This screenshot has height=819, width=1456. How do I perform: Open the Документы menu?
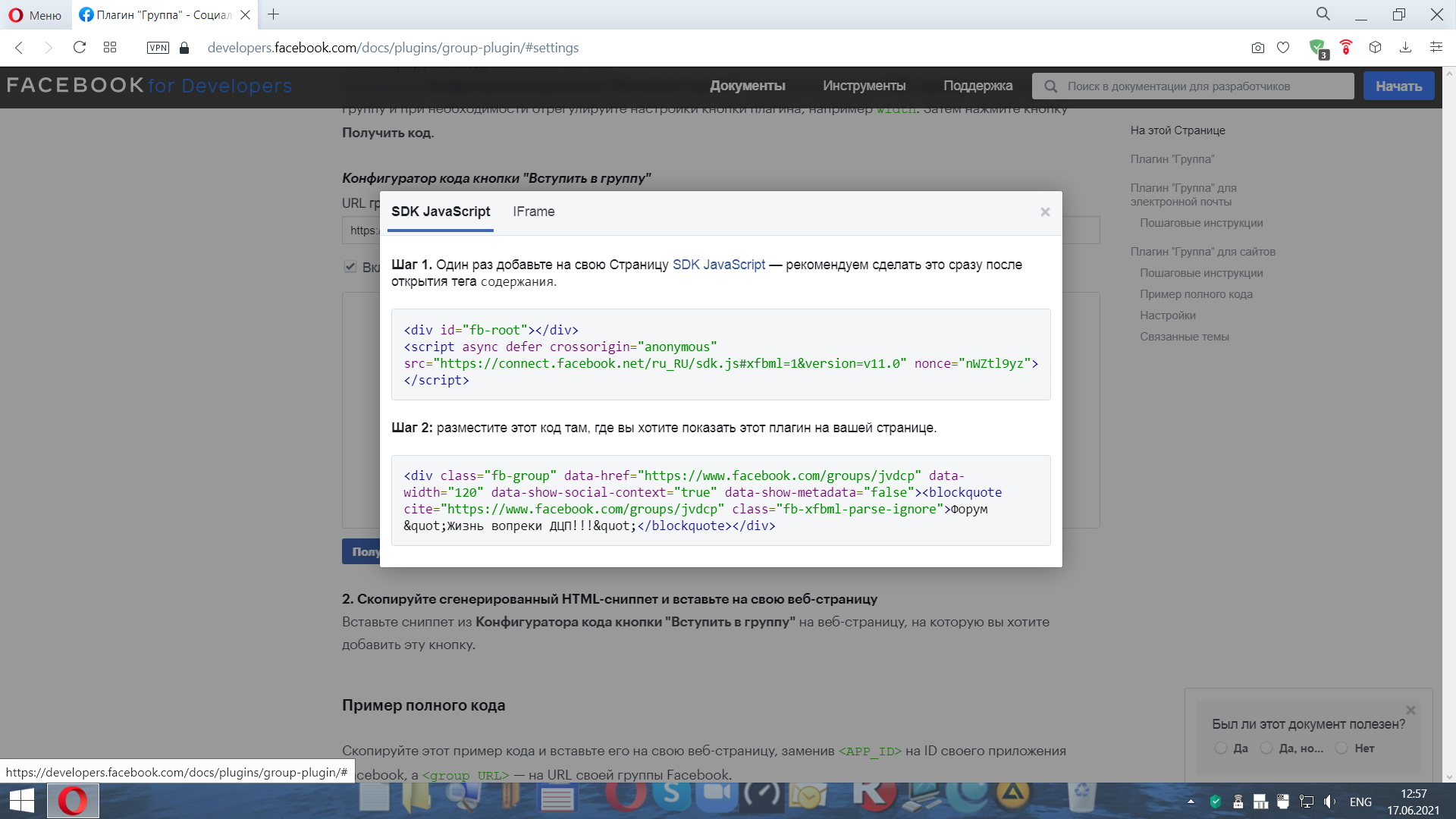747,86
